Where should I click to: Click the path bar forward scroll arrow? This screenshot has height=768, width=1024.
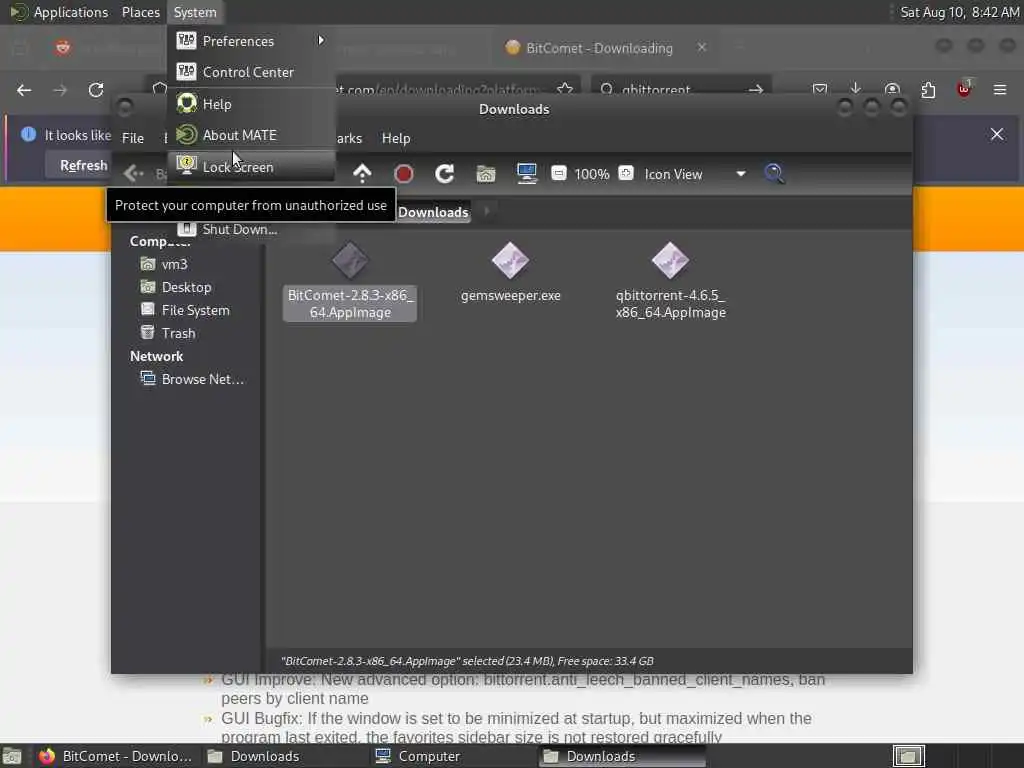pyautogui.click(x=487, y=211)
